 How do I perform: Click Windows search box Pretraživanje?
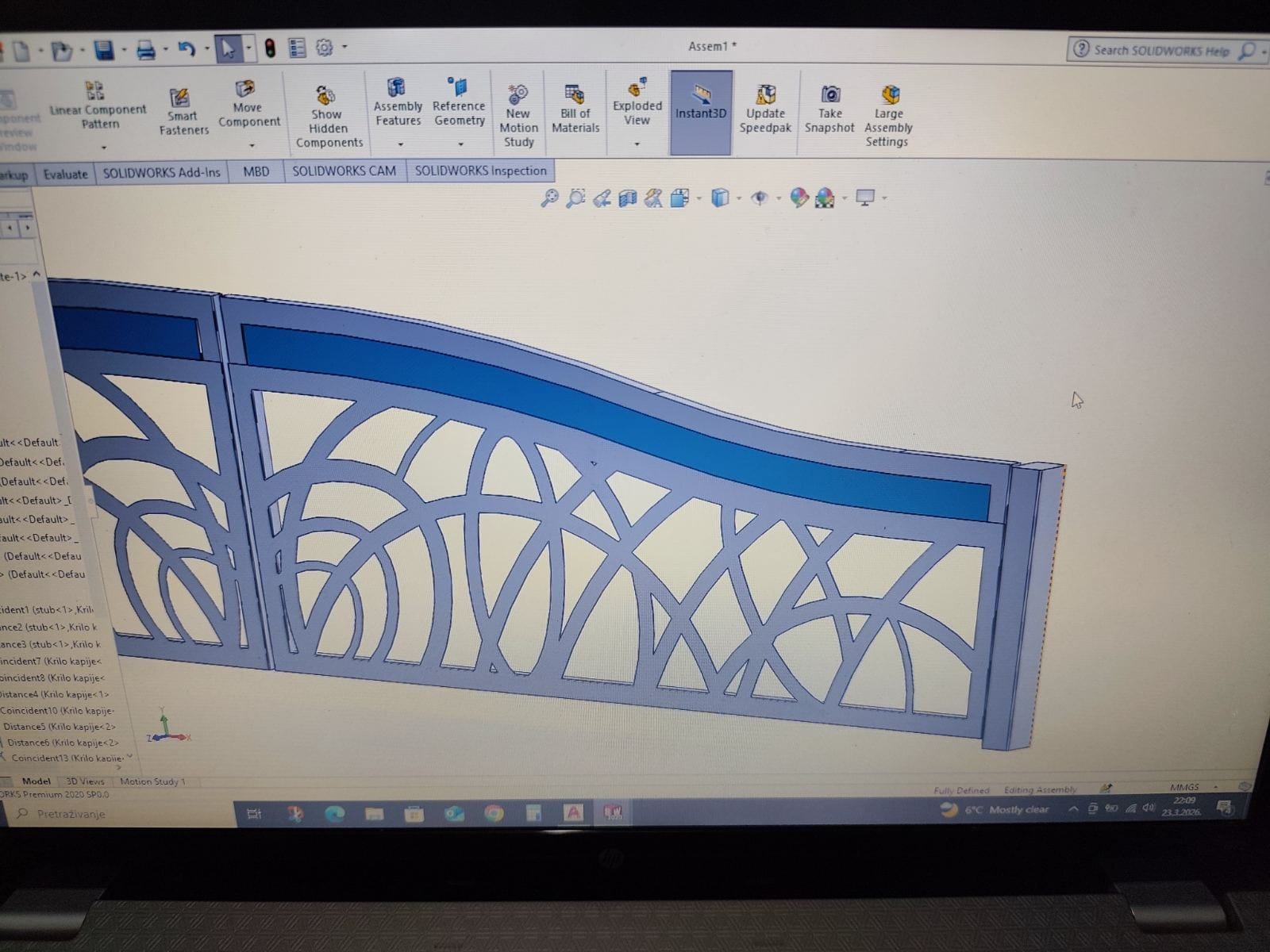117,814
